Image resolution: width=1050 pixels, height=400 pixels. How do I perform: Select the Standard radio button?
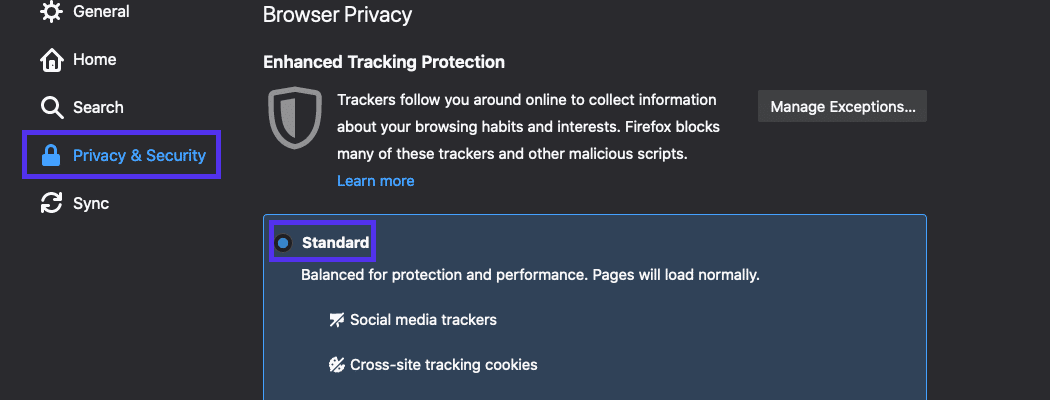tap(284, 243)
